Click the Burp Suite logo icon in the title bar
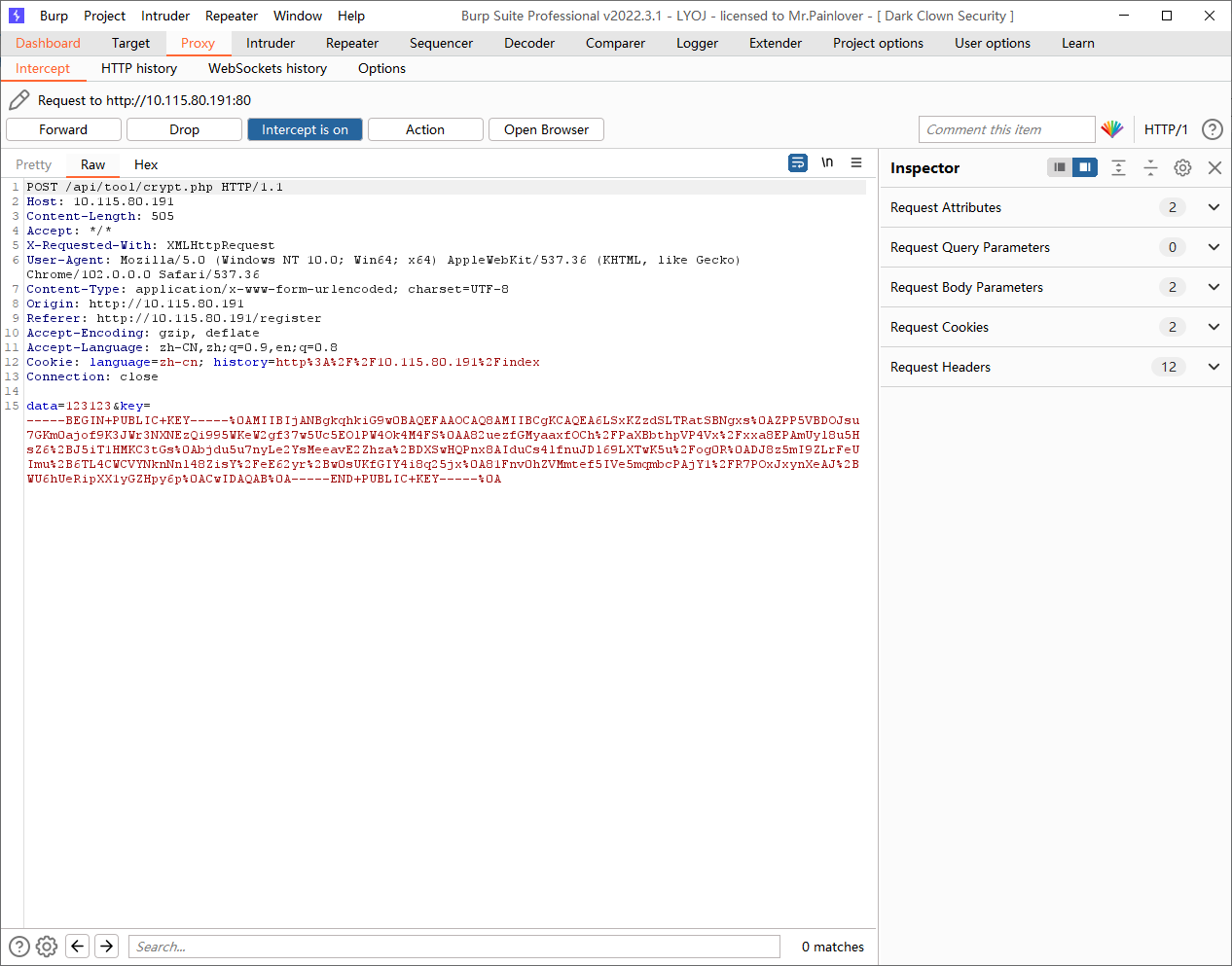1232x966 pixels. coord(17,16)
